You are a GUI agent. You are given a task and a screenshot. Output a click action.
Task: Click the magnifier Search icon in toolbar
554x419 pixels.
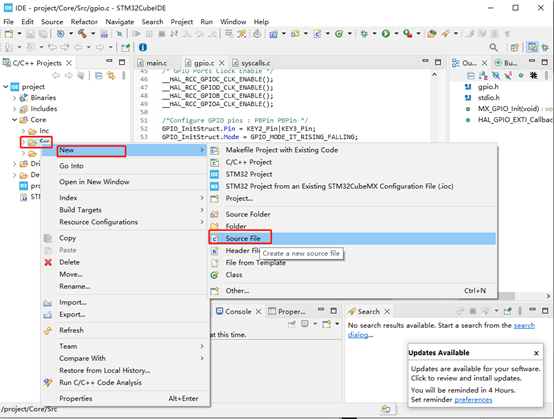(493, 47)
